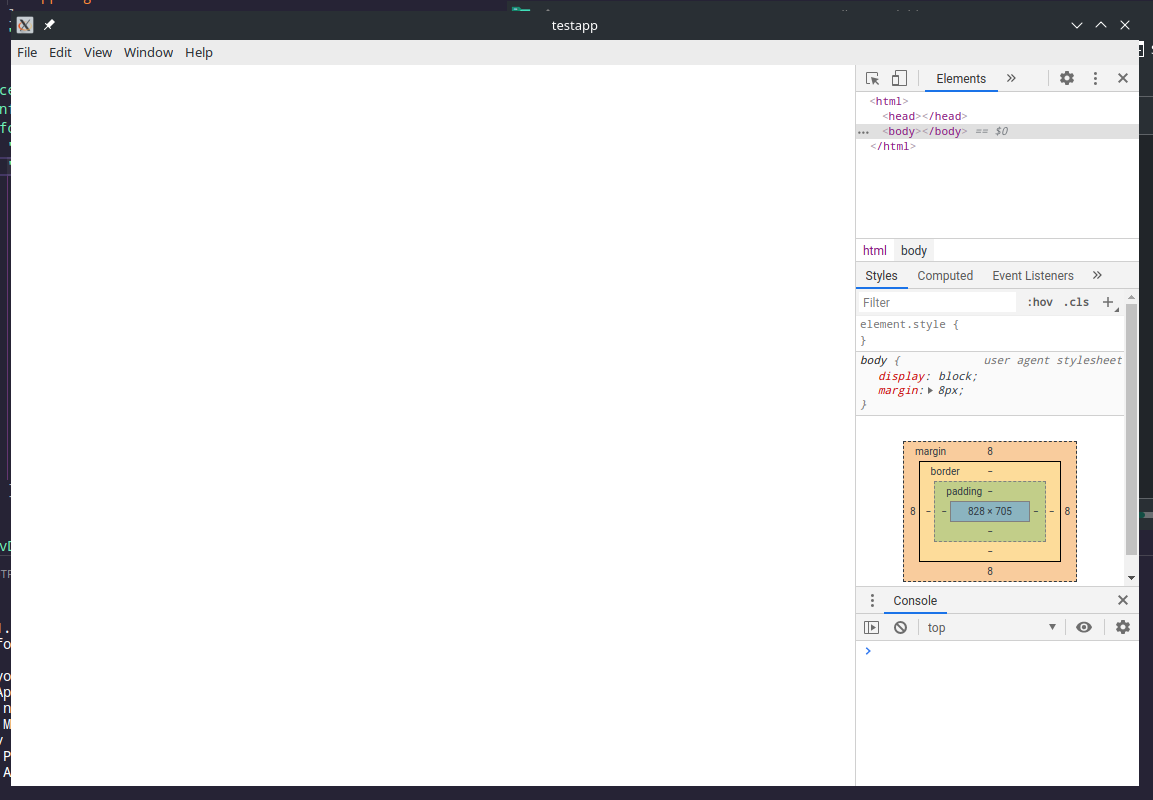Open DevTools settings gear icon
The image size is (1153, 800).
click(x=1067, y=78)
